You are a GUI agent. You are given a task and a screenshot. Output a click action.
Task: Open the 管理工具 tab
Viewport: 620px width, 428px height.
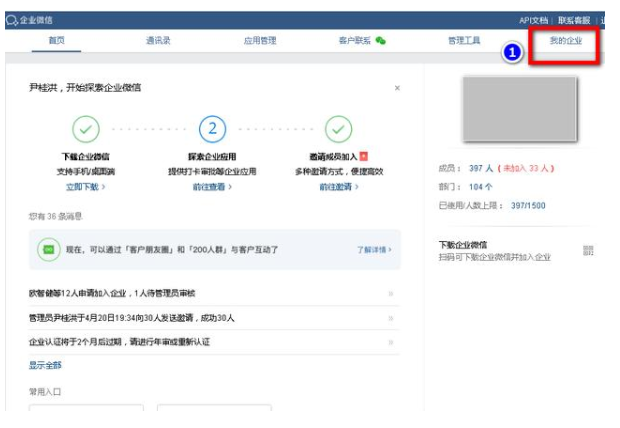464,40
